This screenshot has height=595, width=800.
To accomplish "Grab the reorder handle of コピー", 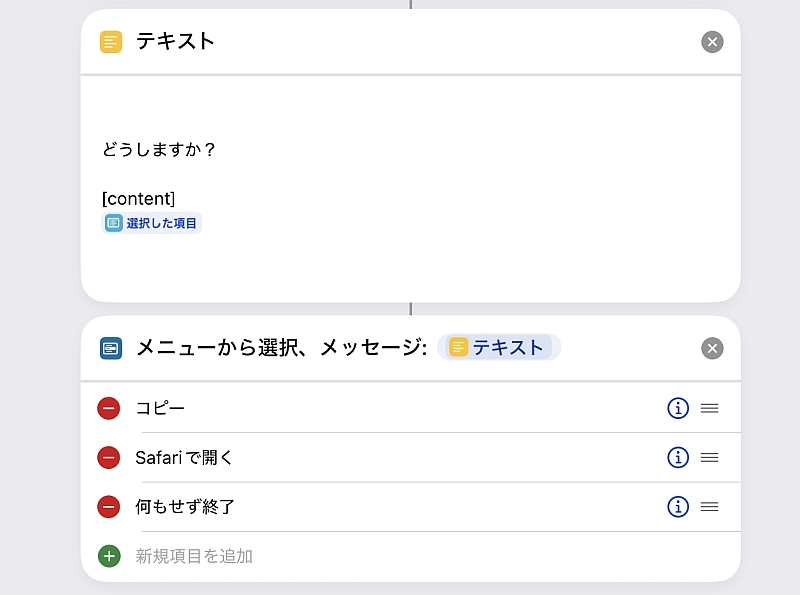I will (x=710, y=408).
